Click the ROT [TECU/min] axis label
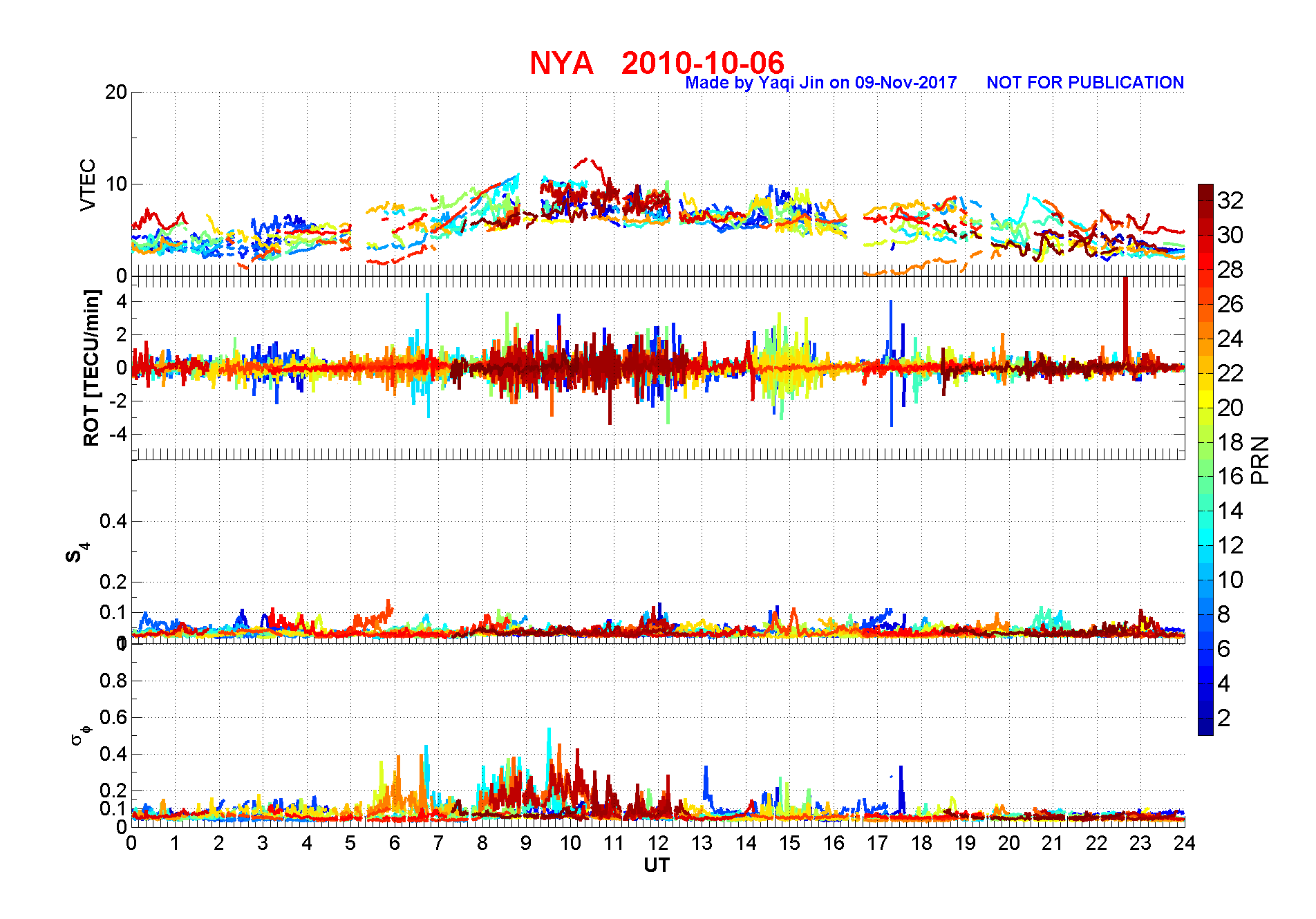The image size is (1316, 919). click(91, 368)
